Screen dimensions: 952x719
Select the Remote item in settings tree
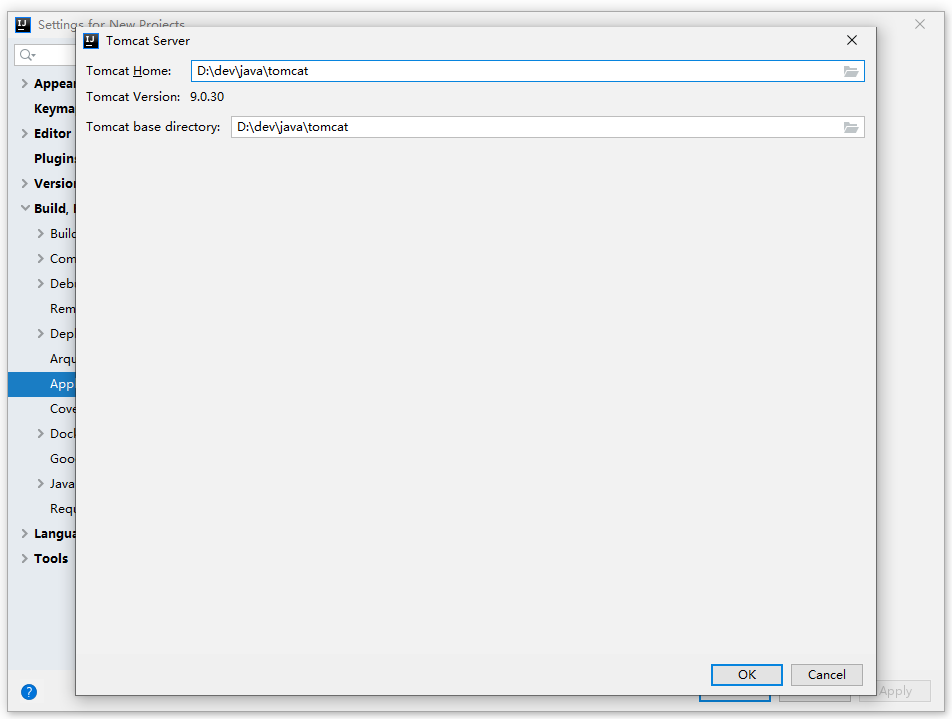coord(63,308)
